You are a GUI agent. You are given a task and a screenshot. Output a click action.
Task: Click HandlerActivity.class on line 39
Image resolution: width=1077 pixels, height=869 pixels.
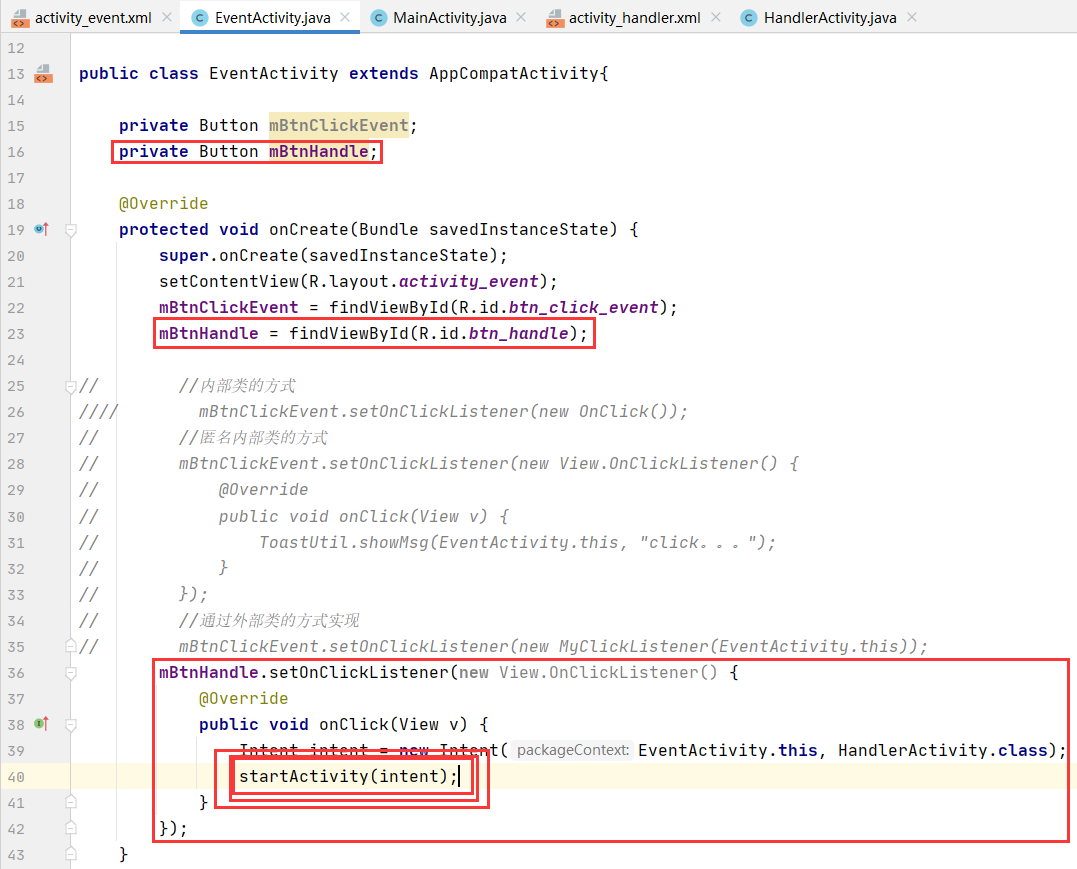click(x=942, y=750)
